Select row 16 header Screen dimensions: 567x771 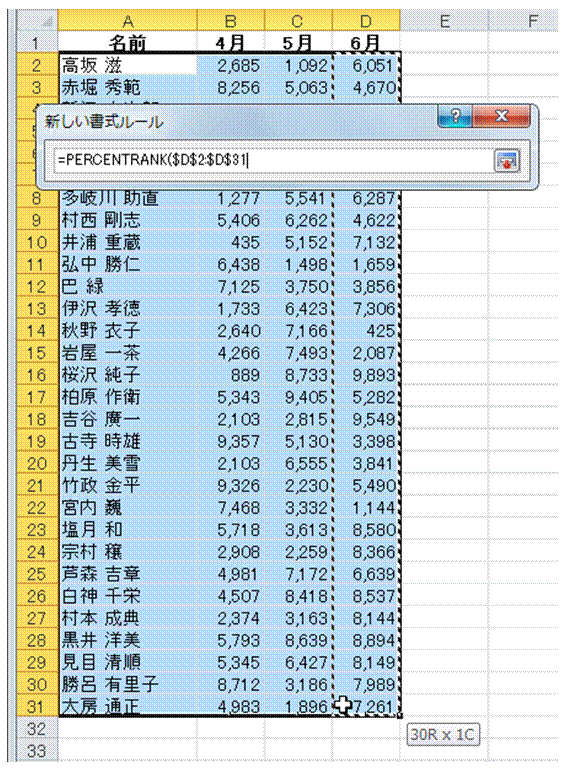(37, 375)
